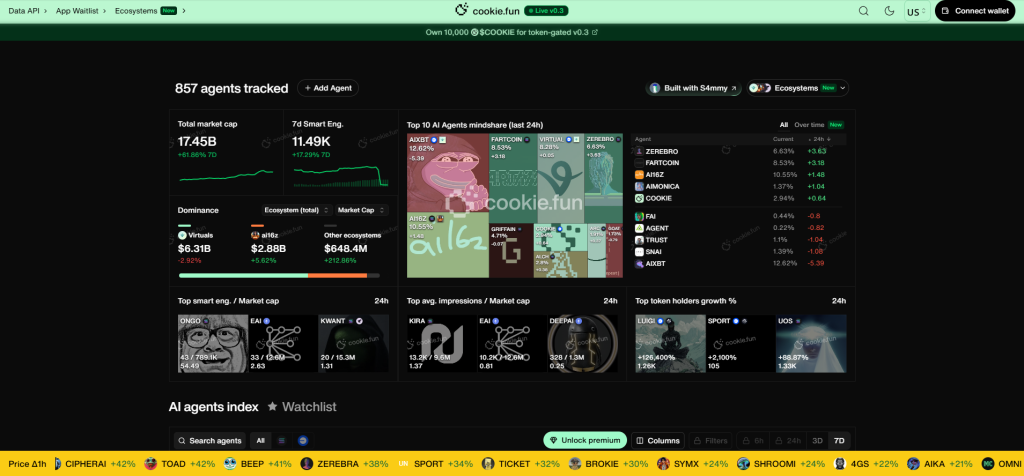Click COOKIE icon in mindshare list
This screenshot has height=476, width=1024.
click(x=639, y=198)
